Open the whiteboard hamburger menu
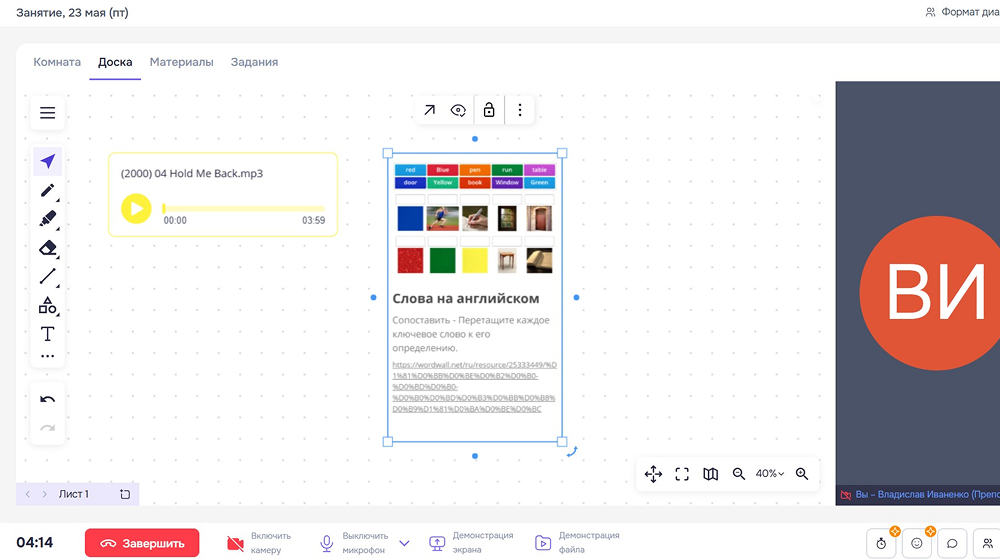Viewport: 1000px width, 560px height. pyautogui.click(x=47, y=113)
